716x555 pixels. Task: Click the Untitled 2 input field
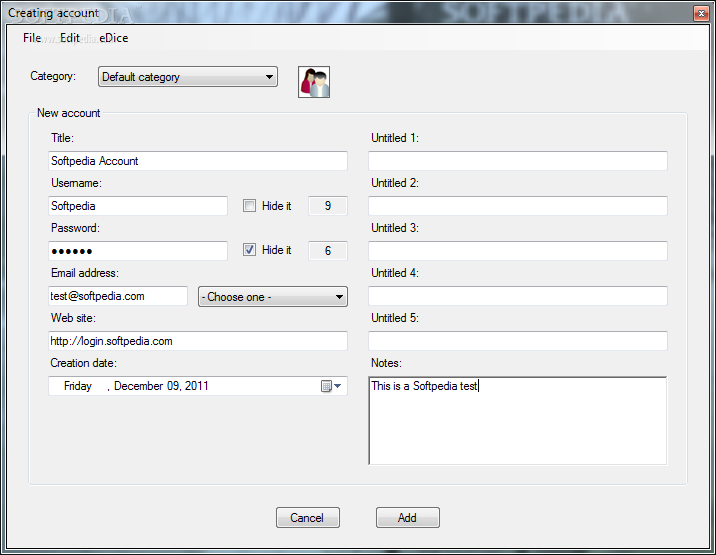[518, 206]
